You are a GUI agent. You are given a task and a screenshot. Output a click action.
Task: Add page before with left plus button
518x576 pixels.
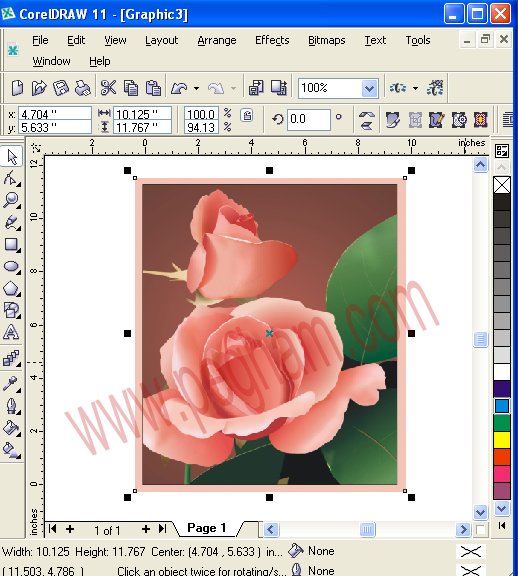70,529
